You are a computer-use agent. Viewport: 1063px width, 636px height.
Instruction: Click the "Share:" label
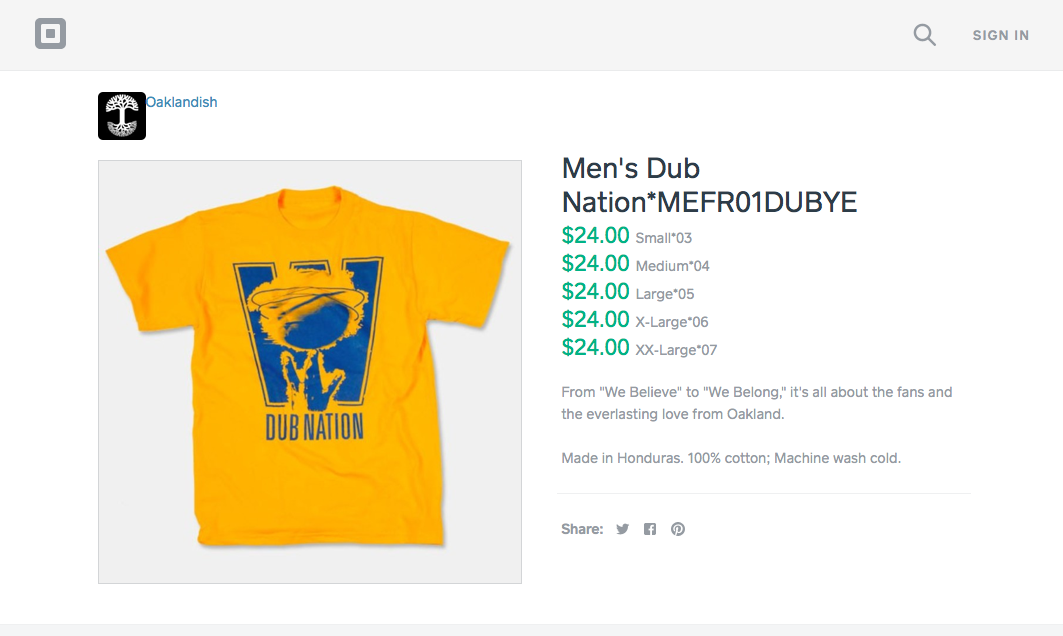[582, 529]
